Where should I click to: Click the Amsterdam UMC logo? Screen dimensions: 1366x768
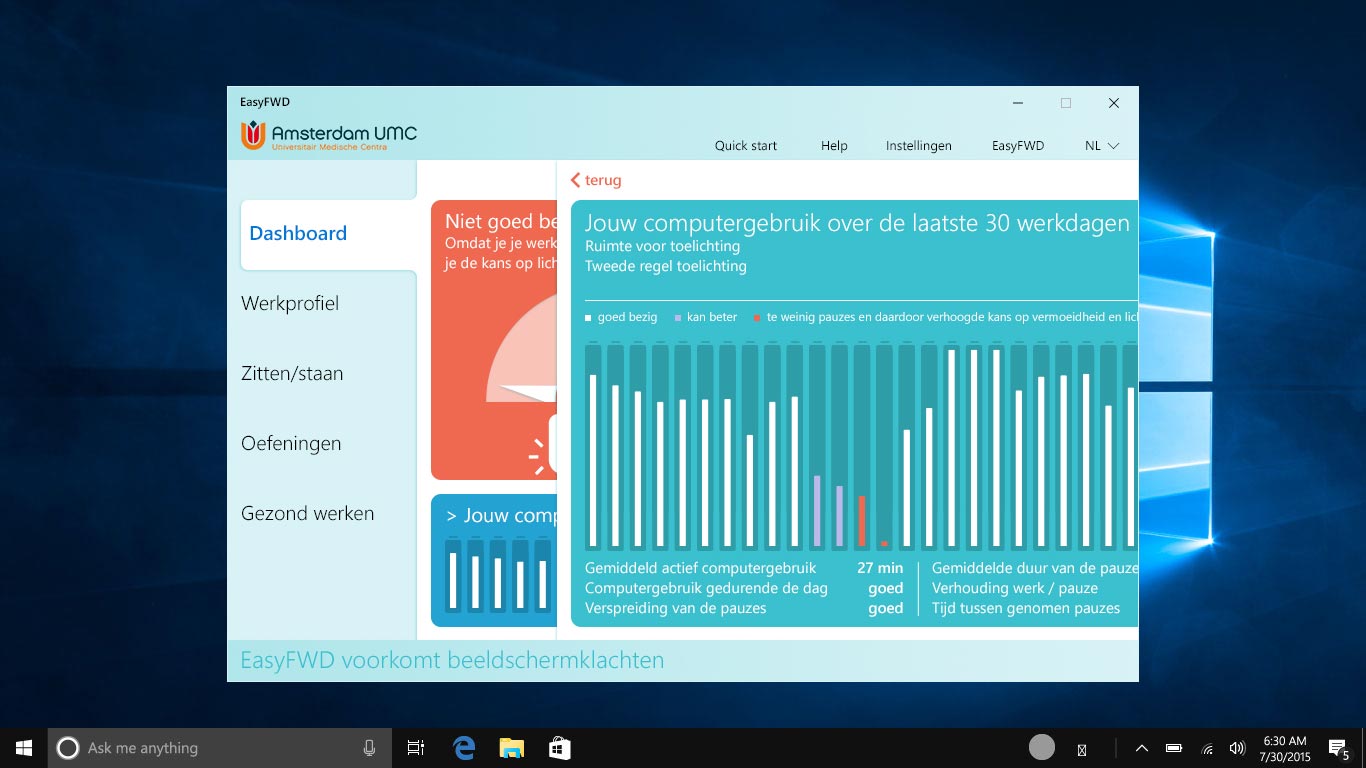point(329,135)
